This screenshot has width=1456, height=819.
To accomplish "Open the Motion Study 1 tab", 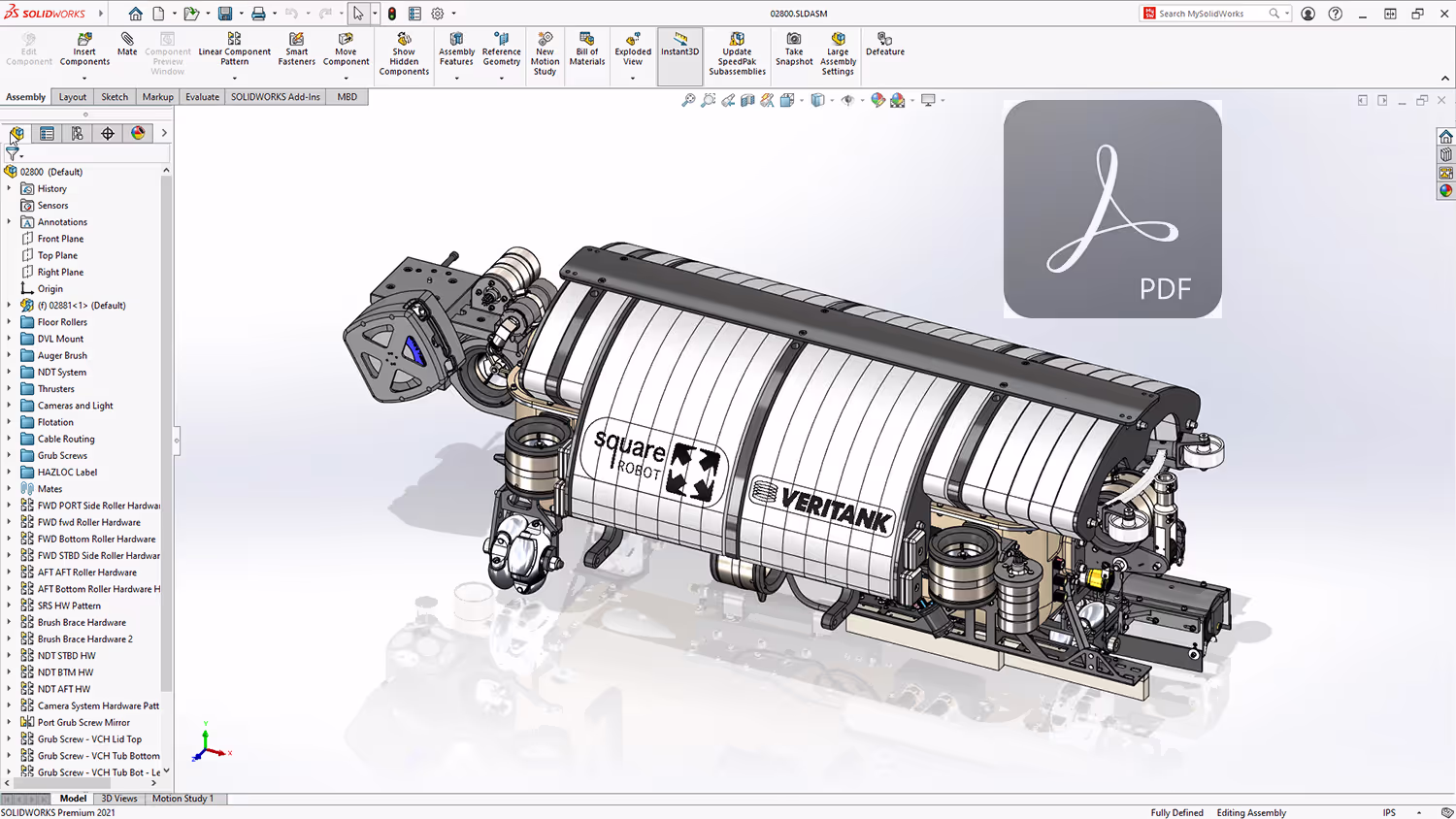I will point(182,799).
